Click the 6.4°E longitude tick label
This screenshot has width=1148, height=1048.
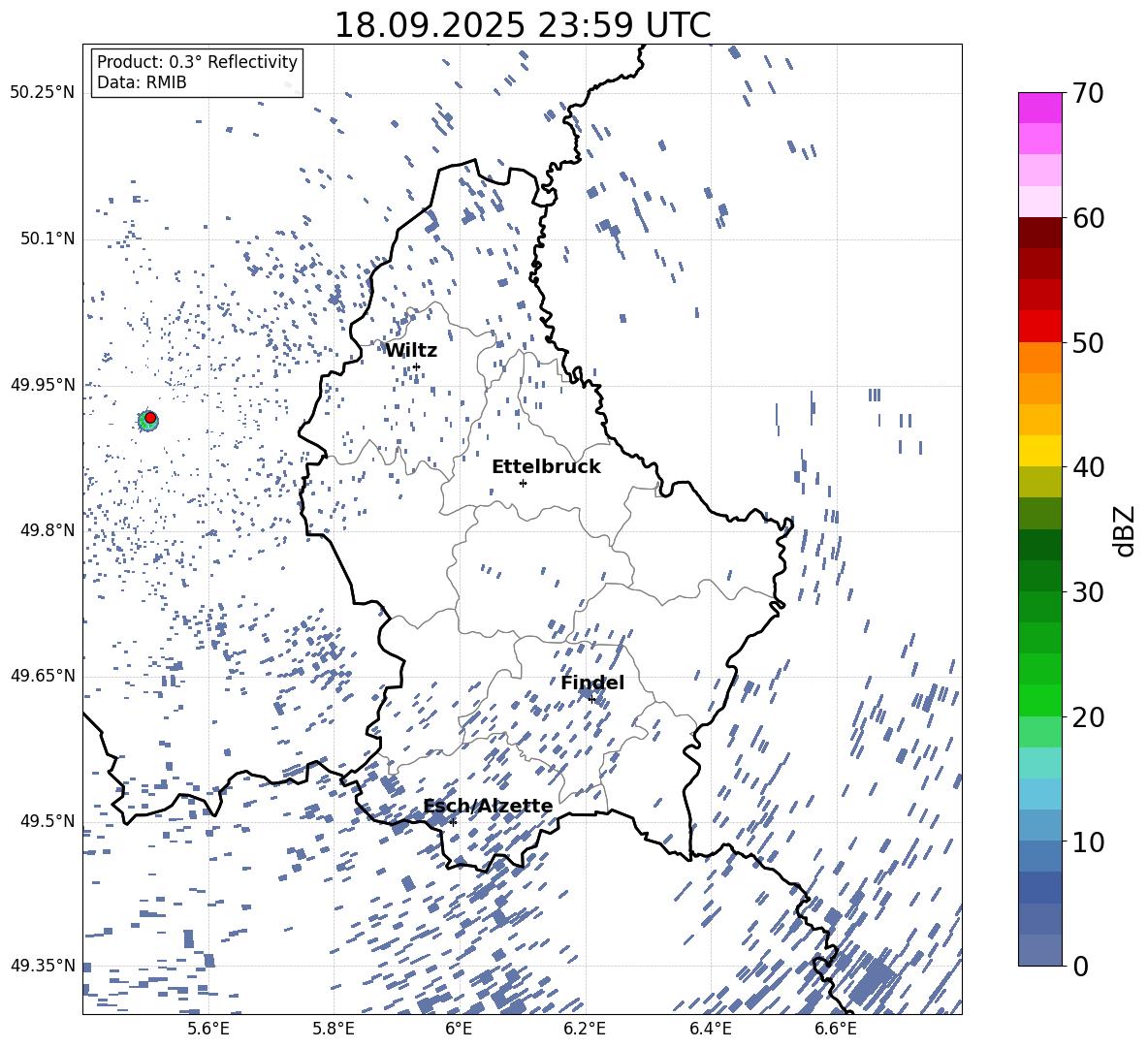(711, 1029)
